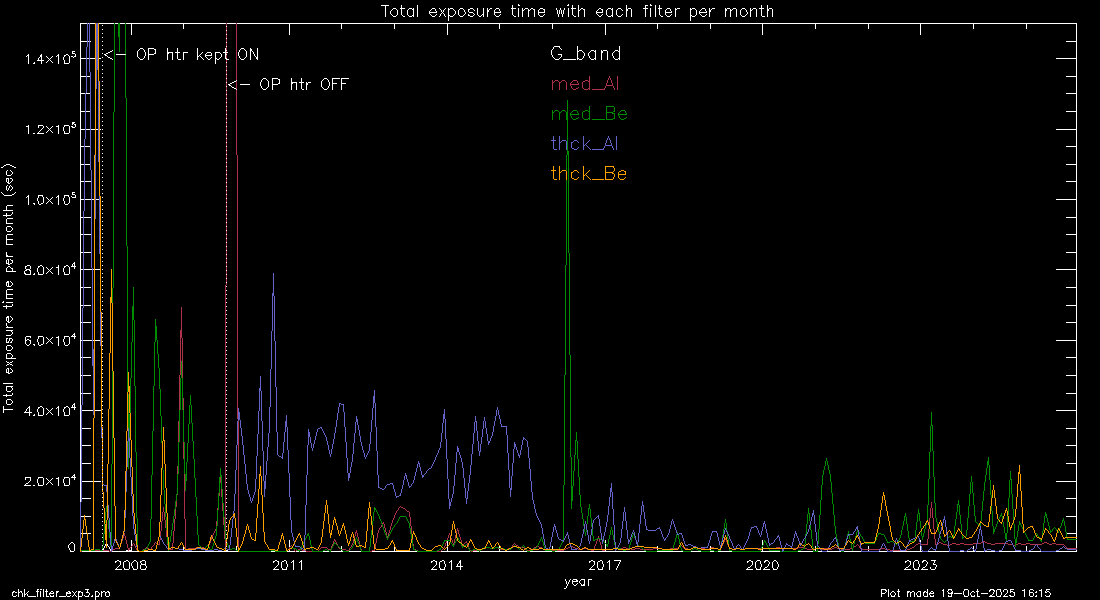
Task: Click the "year" x-axis title
Action: click(577, 581)
